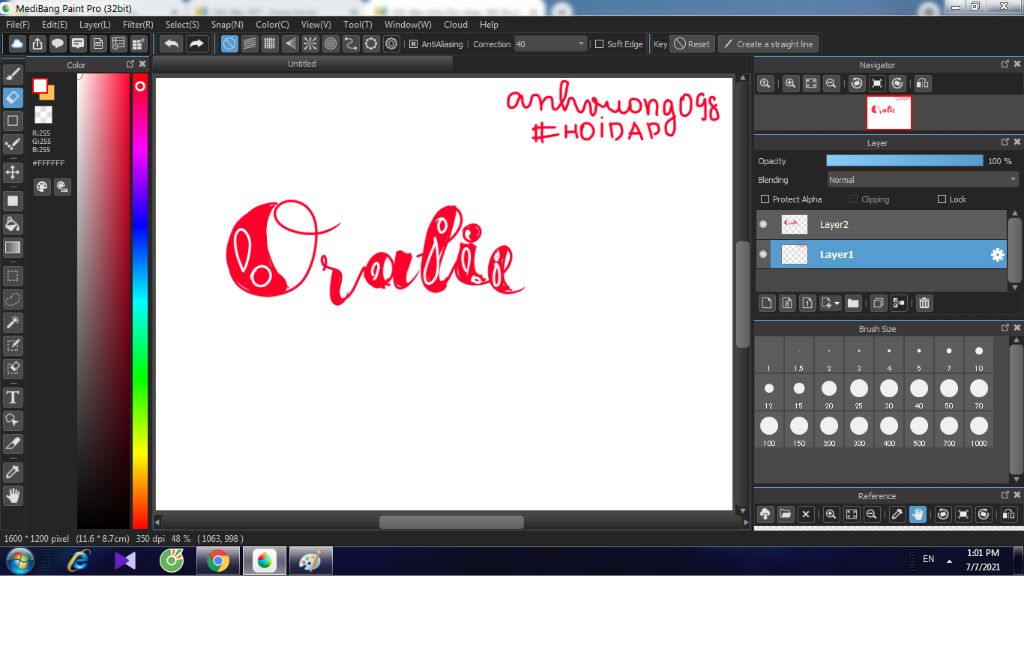Close the Color panel
The image size is (1024, 661).
coord(142,64)
